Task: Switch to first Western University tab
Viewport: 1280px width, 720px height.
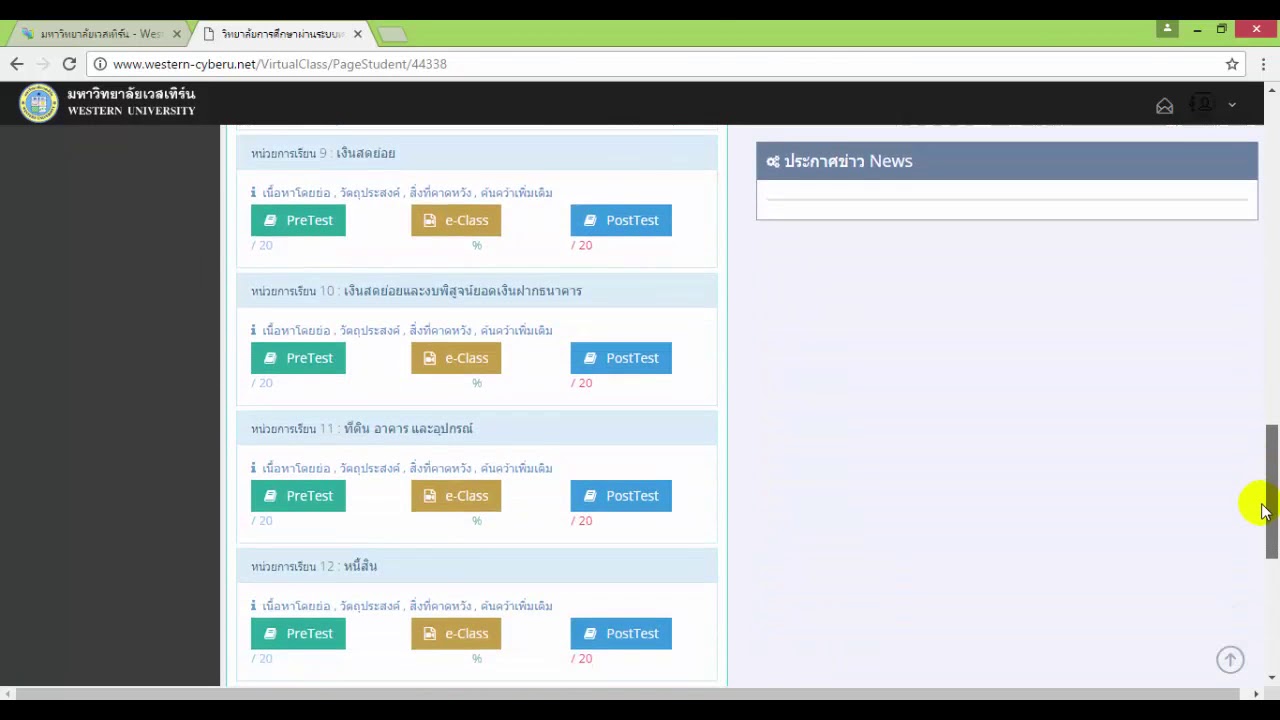Action: point(100,34)
